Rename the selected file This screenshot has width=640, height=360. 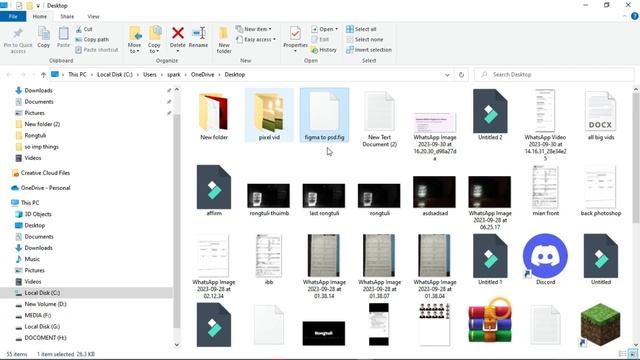click(x=198, y=38)
